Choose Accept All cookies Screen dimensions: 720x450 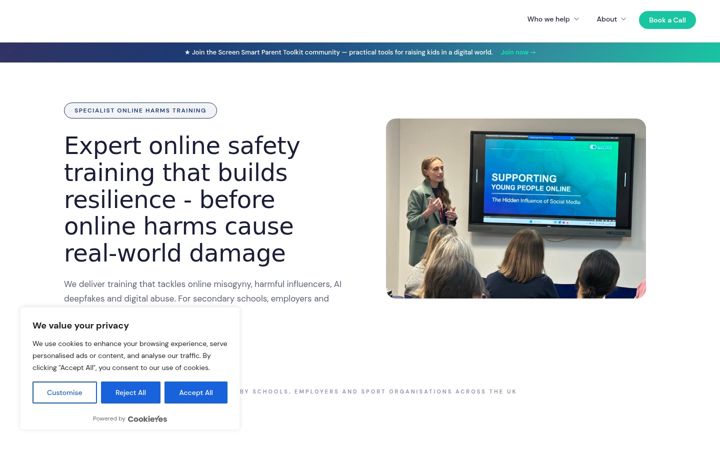(x=196, y=393)
